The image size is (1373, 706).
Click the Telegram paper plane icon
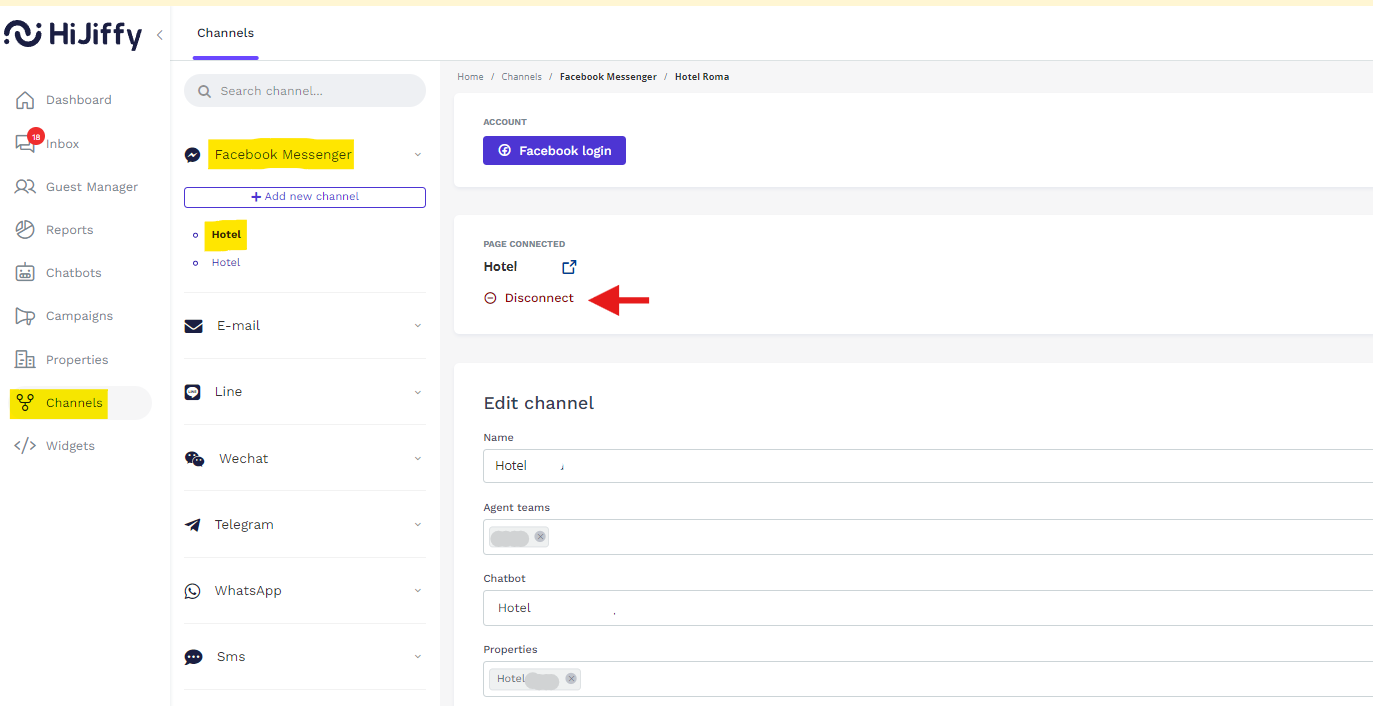click(x=193, y=525)
